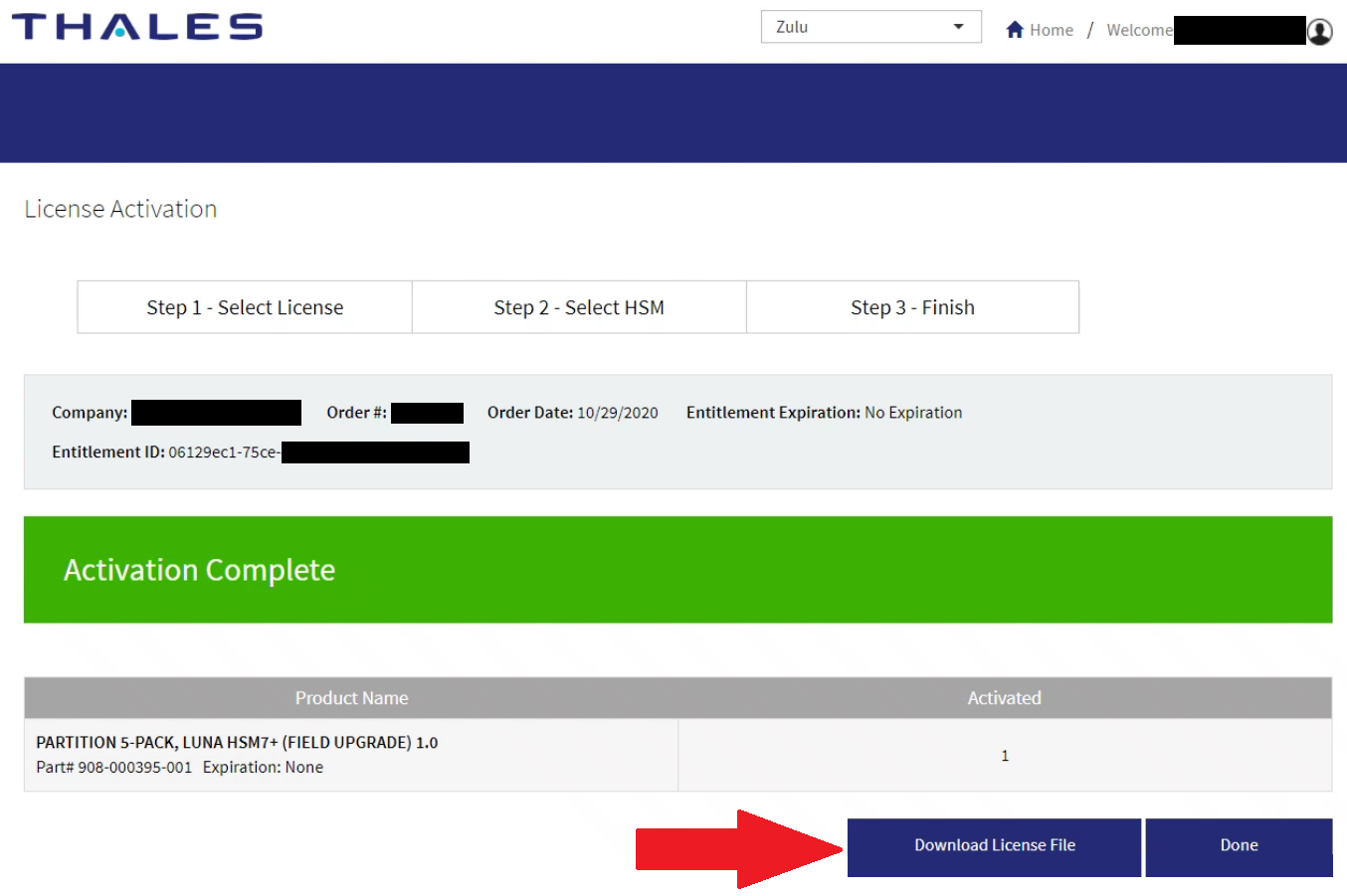Click the Done button
The image size is (1347, 896).
tap(1239, 846)
